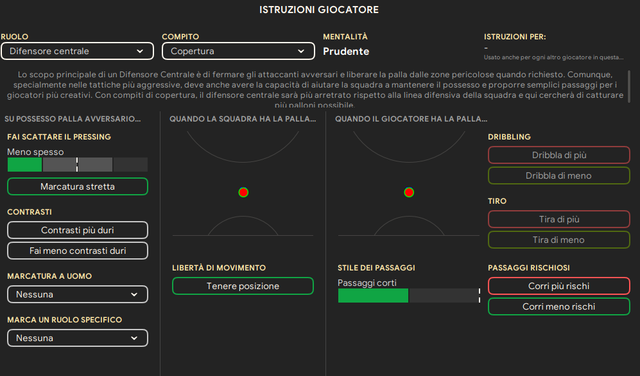
Task: Click the Passaggi corti label
Action: point(367,283)
